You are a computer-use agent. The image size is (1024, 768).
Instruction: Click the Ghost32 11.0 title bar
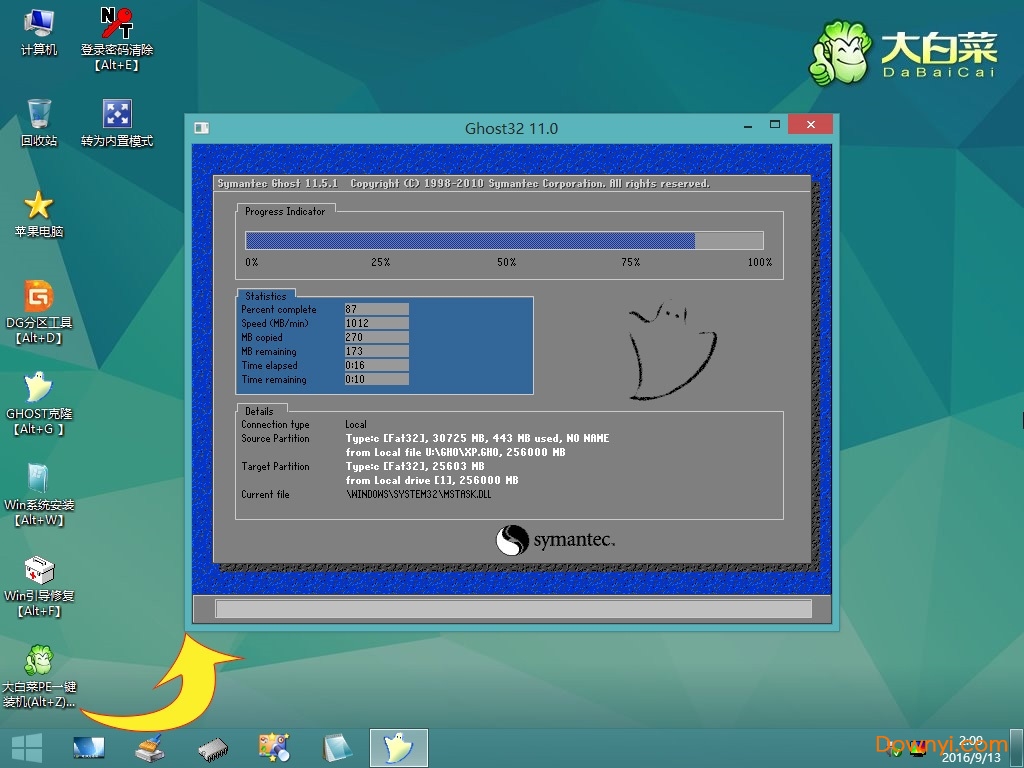pyautogui.click(x=511, y=128)
